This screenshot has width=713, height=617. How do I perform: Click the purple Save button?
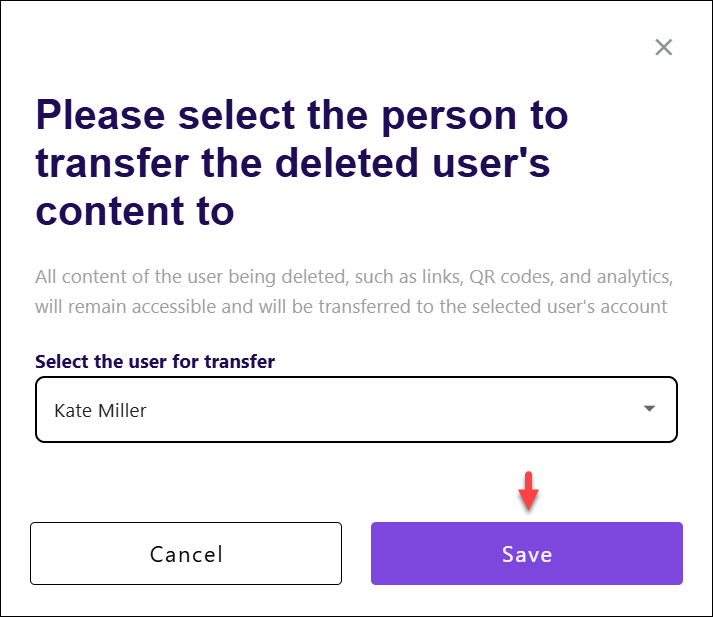(x=527, y=553)
